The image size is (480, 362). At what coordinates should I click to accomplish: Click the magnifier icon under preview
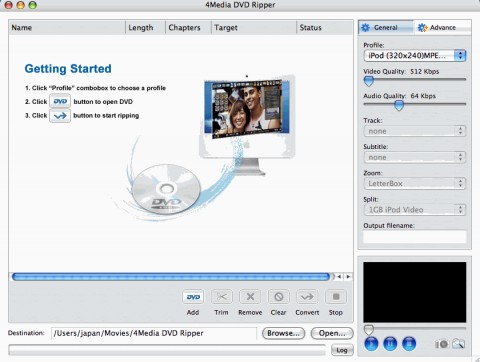point(459,344)
